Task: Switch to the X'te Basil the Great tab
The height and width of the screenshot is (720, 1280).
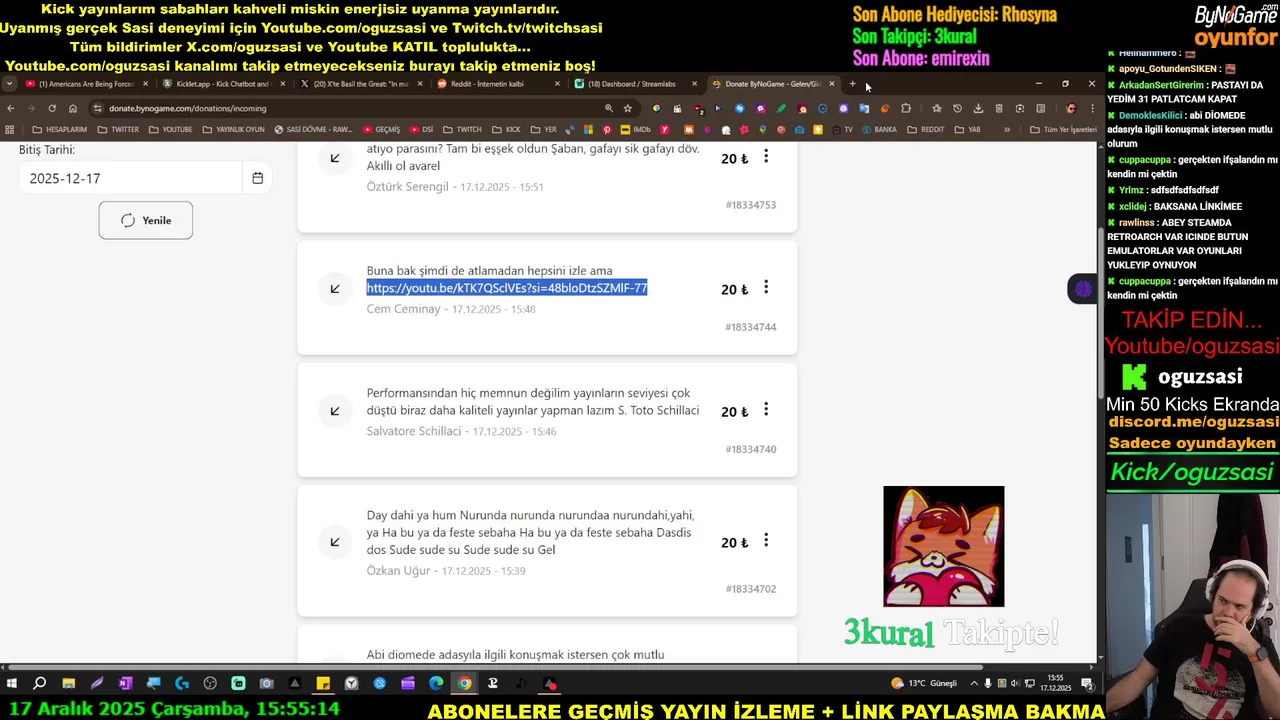Action: (360, 84)
